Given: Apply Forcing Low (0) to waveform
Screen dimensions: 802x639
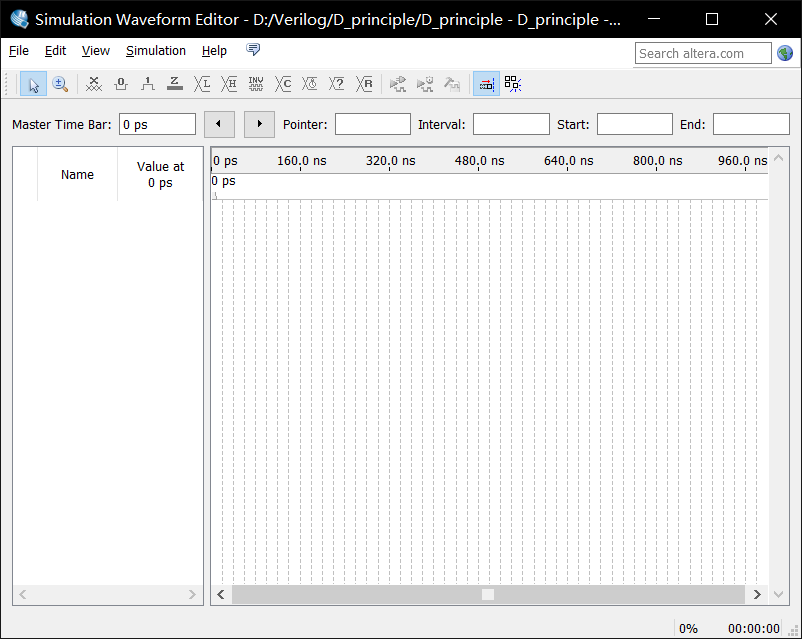Looking at the screenshot, I should (121, 84).
